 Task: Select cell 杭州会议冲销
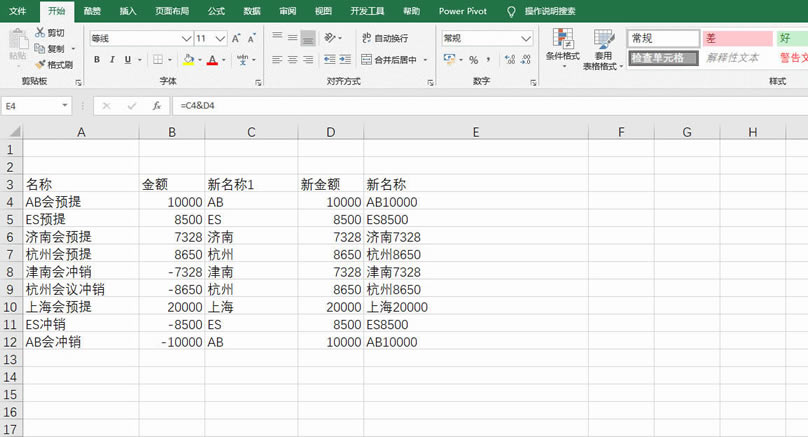coord(81,289)
